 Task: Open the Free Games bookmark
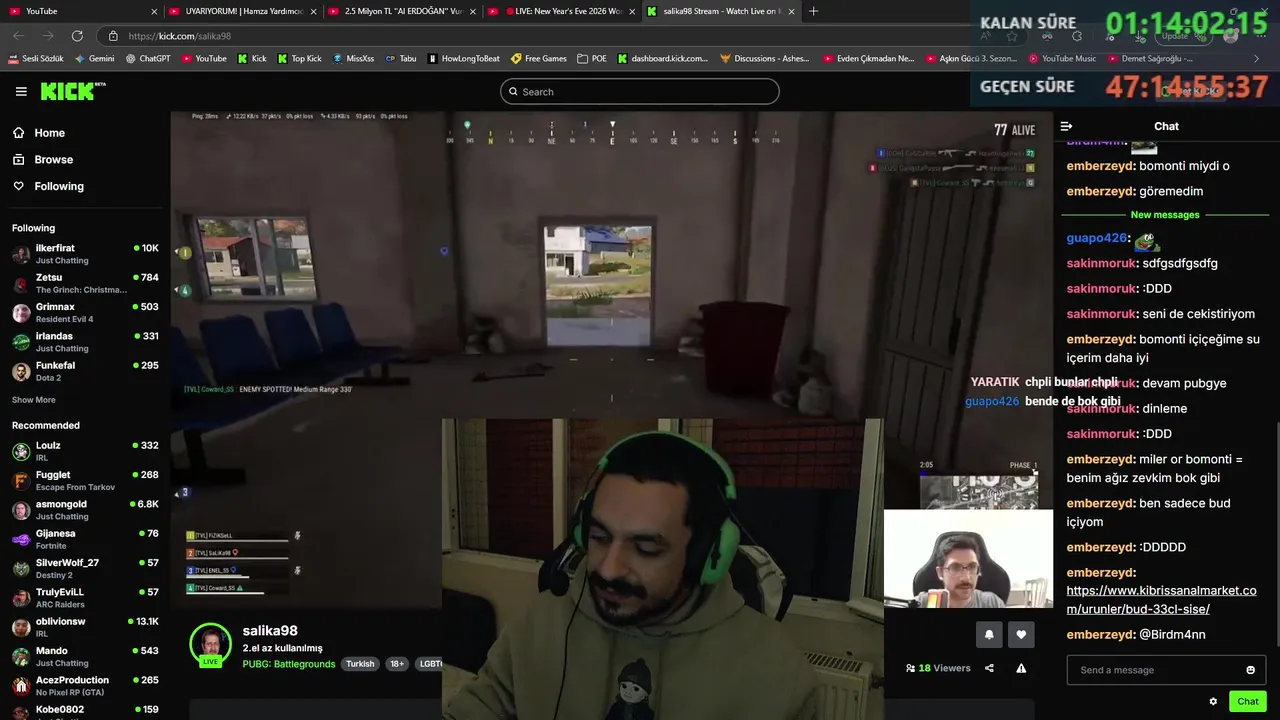coord(539,58)
